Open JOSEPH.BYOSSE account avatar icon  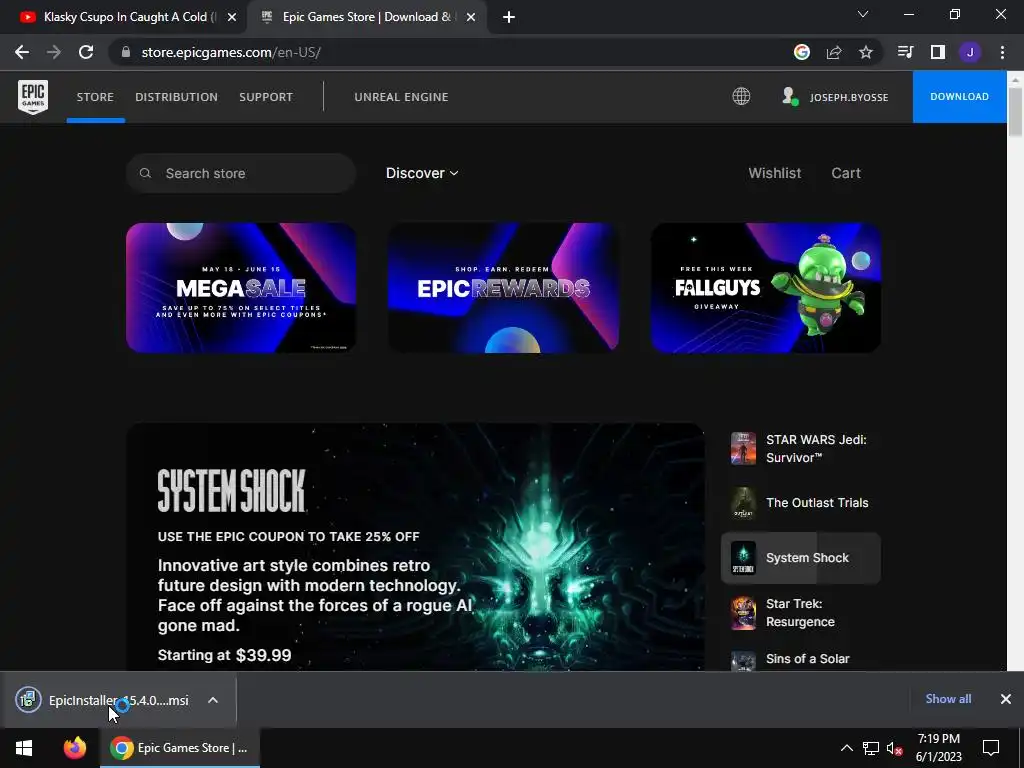(790, 97)
